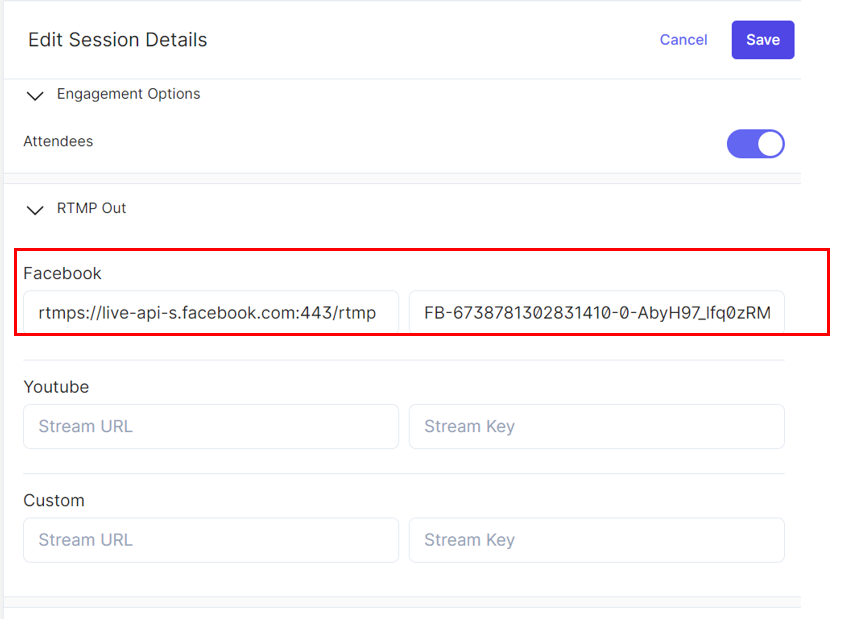This screenshot has height=636, width=853.
Task: Click the Save button
Action: [762, 40]
